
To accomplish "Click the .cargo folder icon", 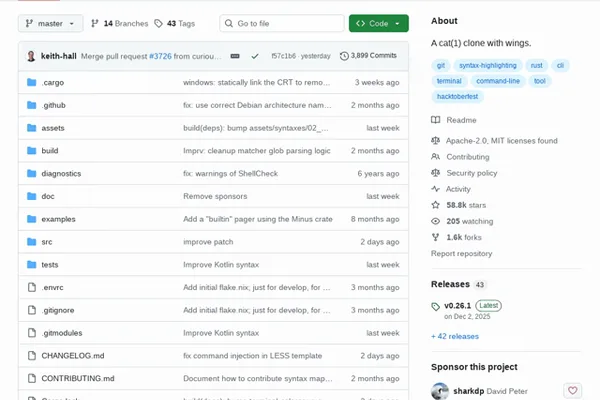I will [x=31, y=82].
